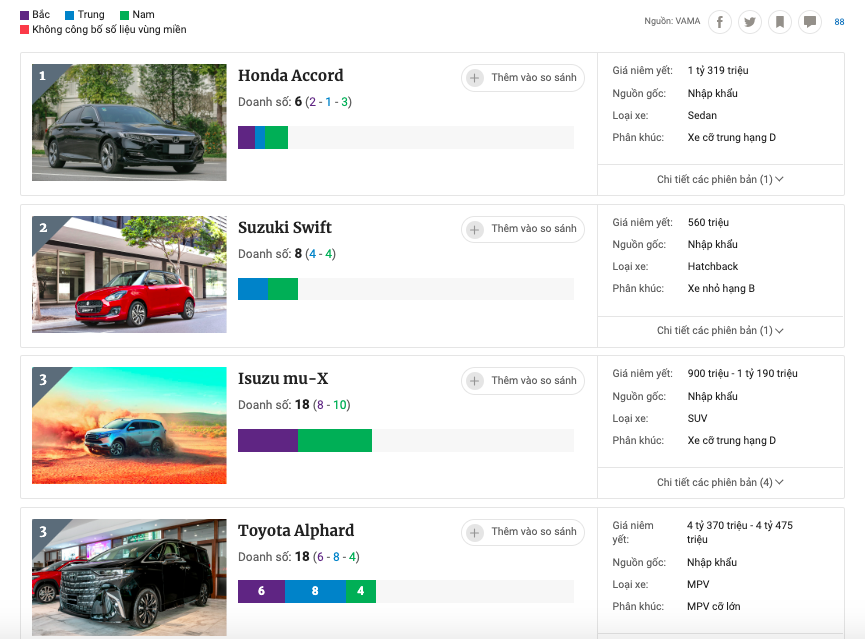The width and height of the screenshot is (865, 639).
Task: Open the comments via the speech bubble icon
Action: tap(810, 22)
